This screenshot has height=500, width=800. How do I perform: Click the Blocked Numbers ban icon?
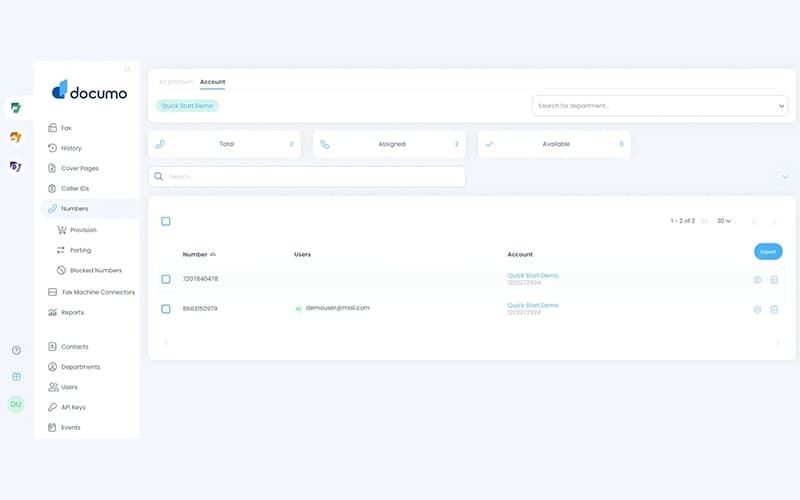pyautogui.click(x=61, y=270)
